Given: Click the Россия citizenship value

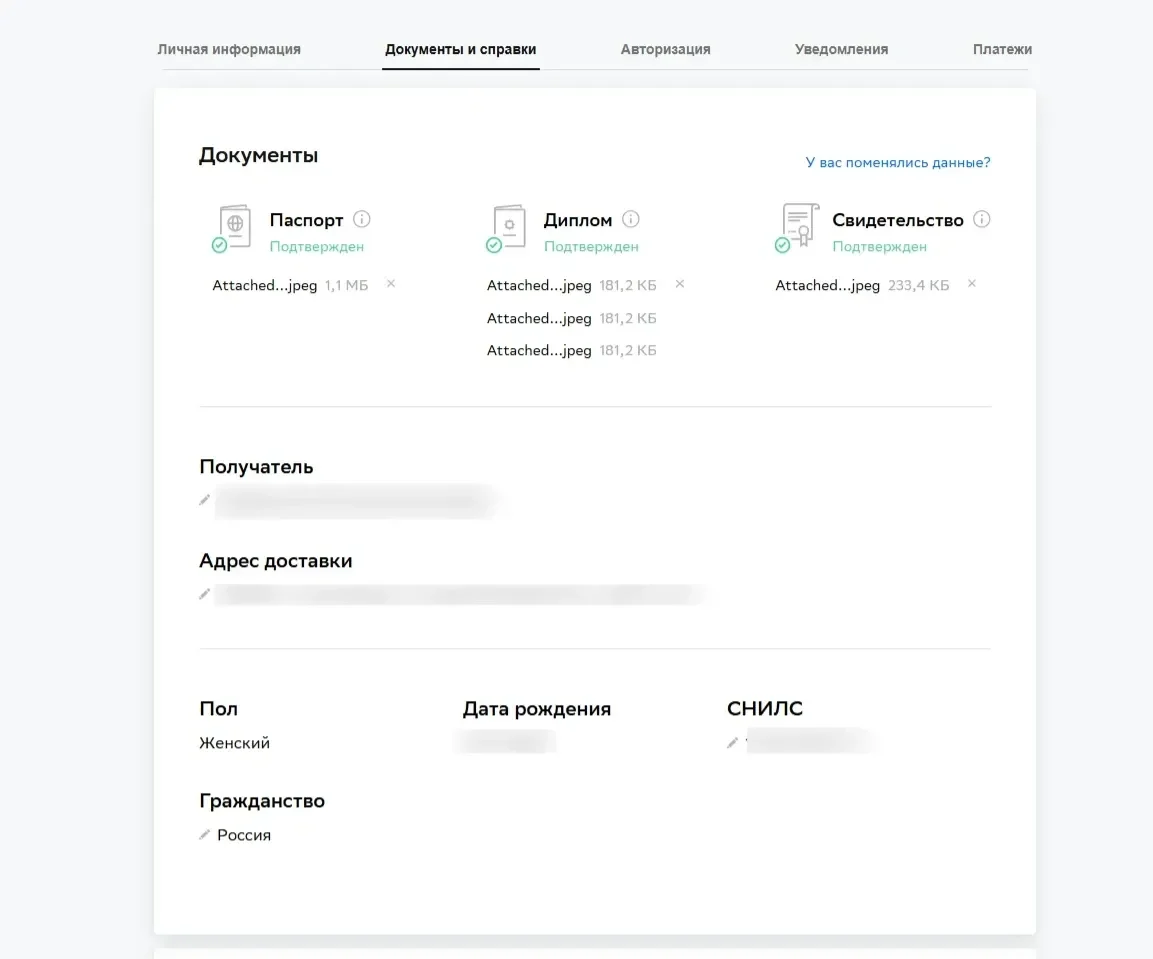Looking at the screenshot, I should (244, 835).
